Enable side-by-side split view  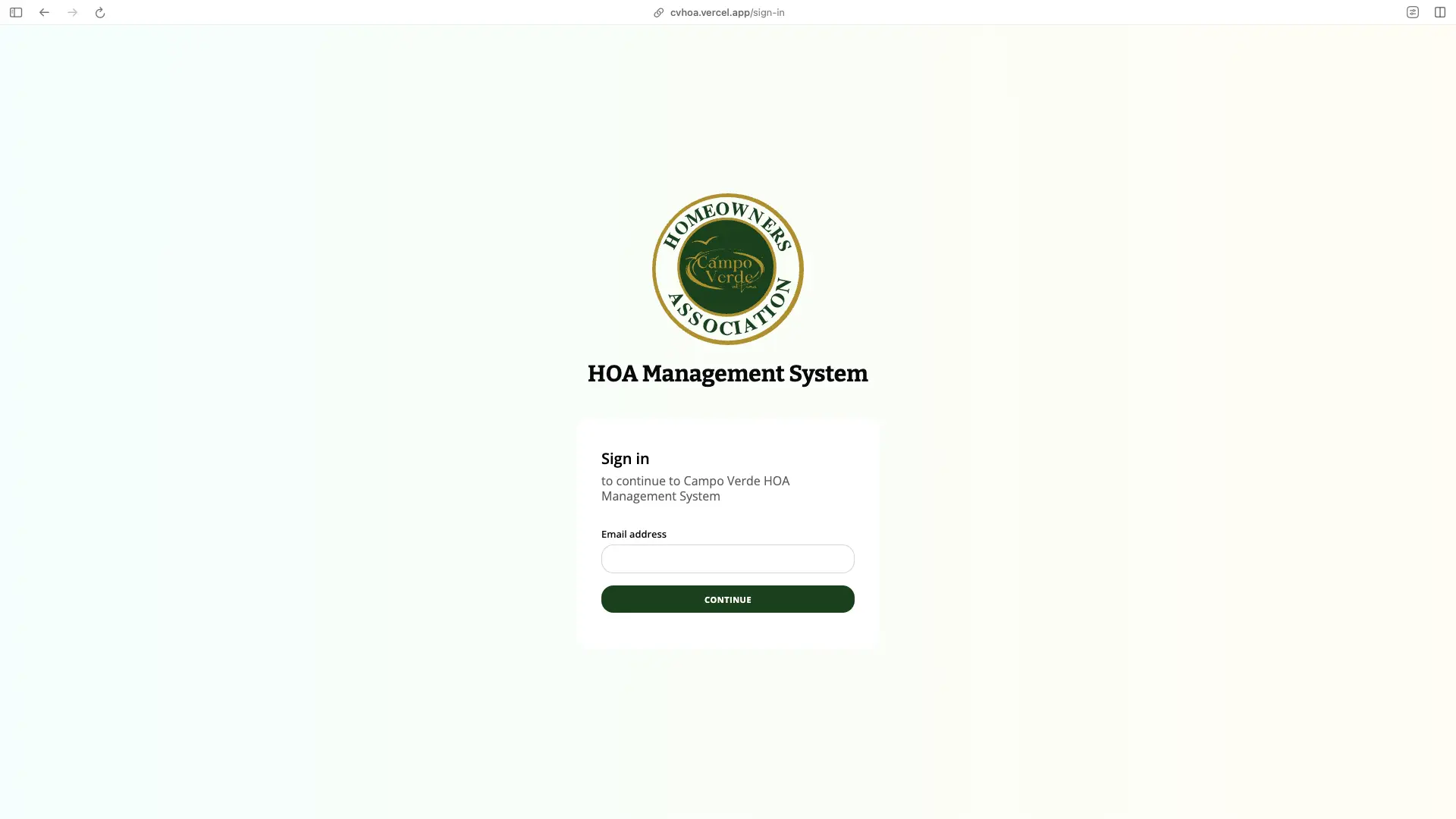pyautogui.click(x=1439, y=12)
